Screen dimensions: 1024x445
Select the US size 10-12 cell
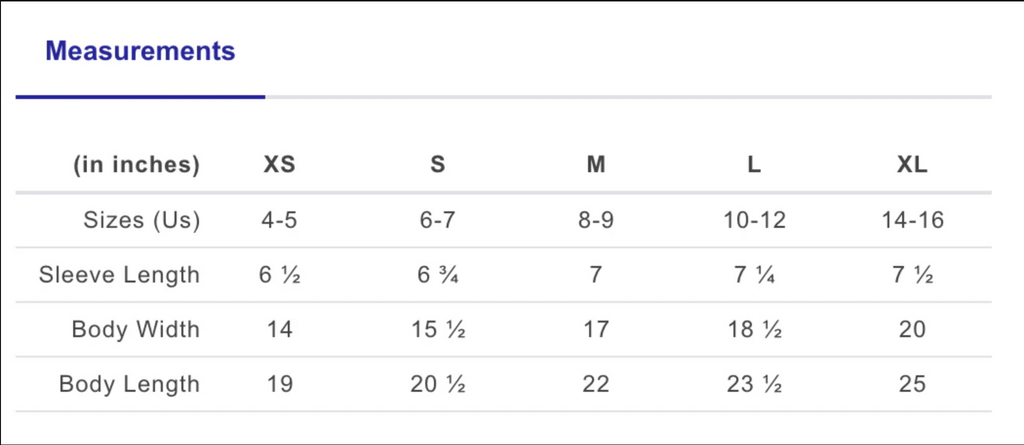754,220
